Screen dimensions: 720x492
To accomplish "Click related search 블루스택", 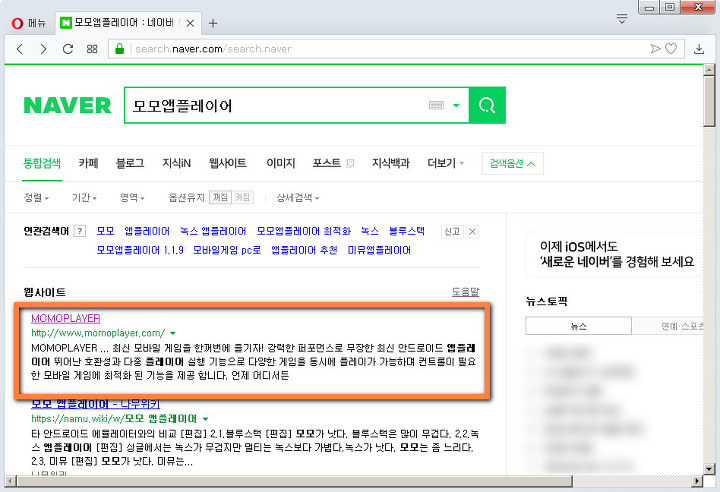I will 407,231.
